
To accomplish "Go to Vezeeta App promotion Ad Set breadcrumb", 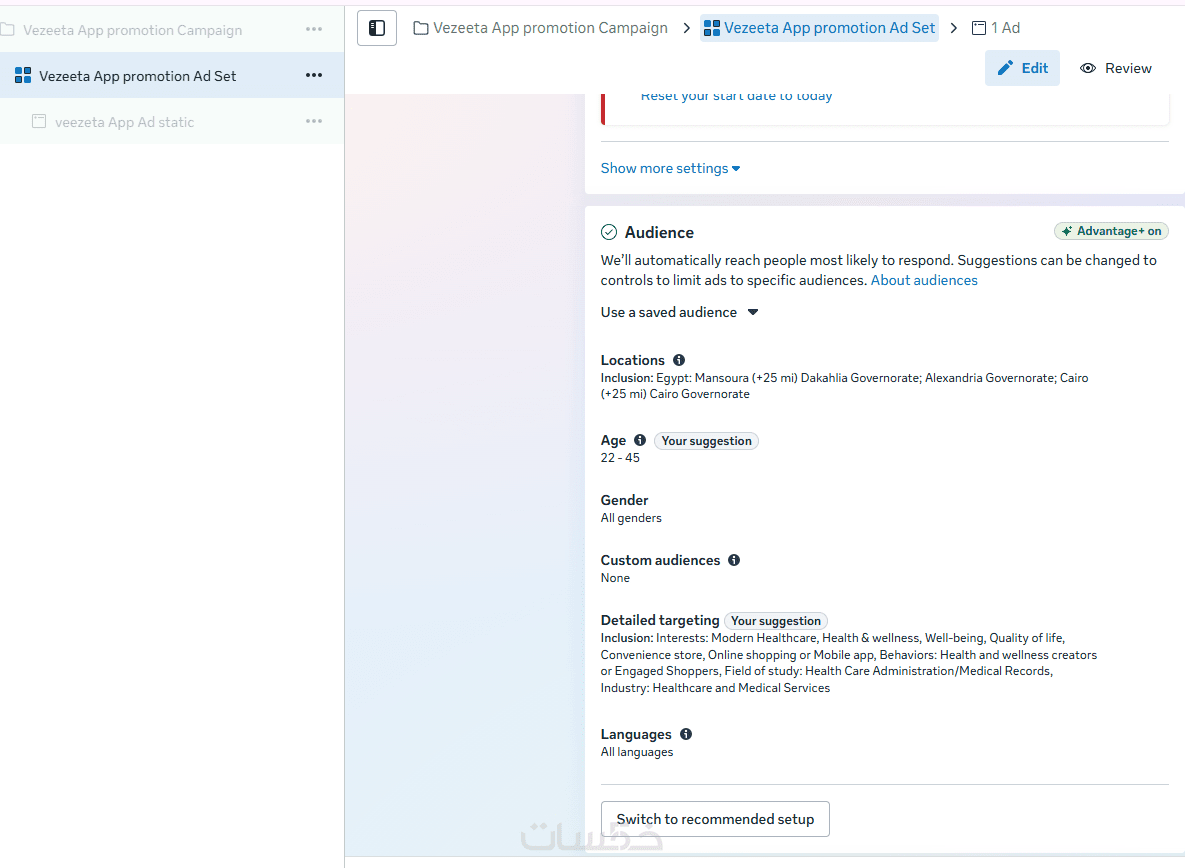I will (x=819, y=28).
